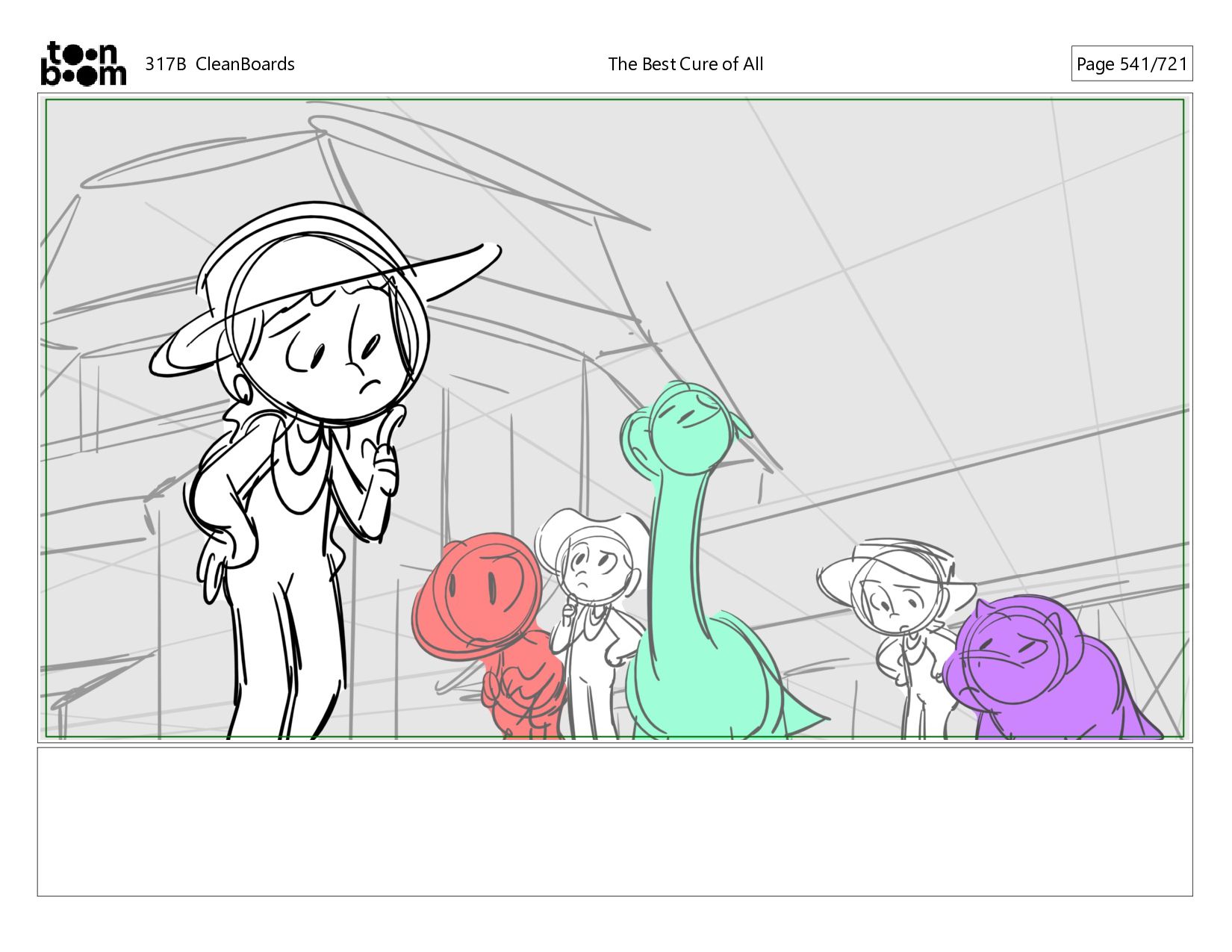The height and width of the screenshot is (952, 1232).
Task: Click the title 'The Best Cure of All'
Action: point(685,64)
